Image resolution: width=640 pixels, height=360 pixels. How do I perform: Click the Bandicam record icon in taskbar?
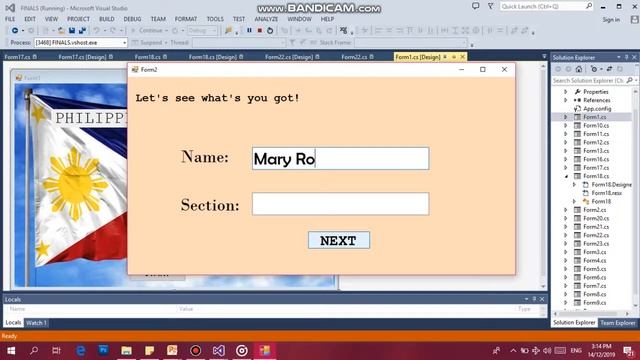pyautogui.click(x=196, y=351)
